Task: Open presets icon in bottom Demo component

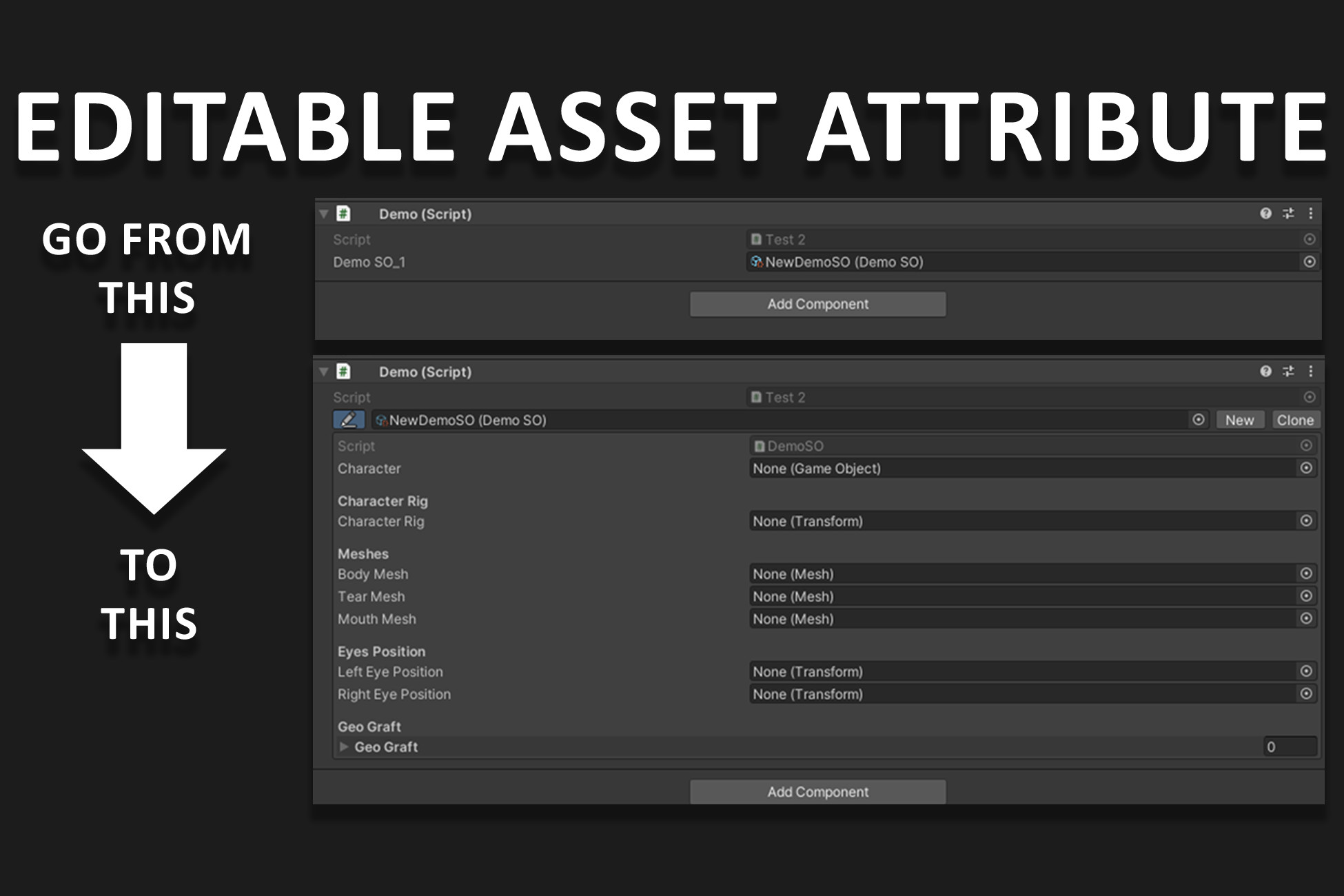Action: [1288, 371]
